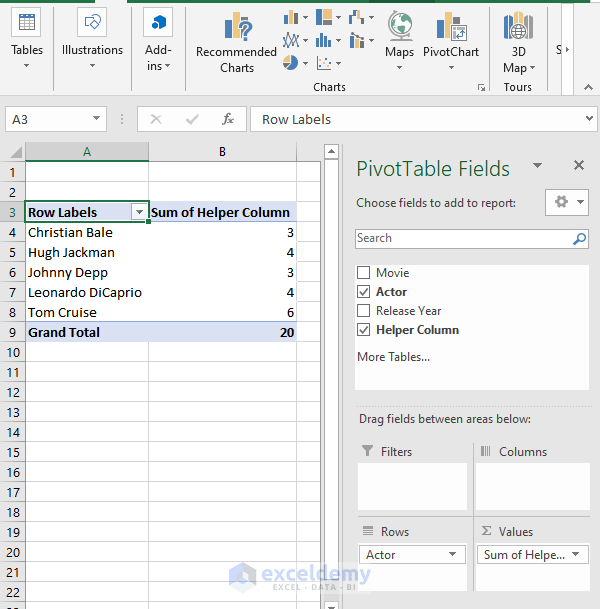Collapse the ribbon with the arrow
The image size is (600, 609).
point(588,87)
